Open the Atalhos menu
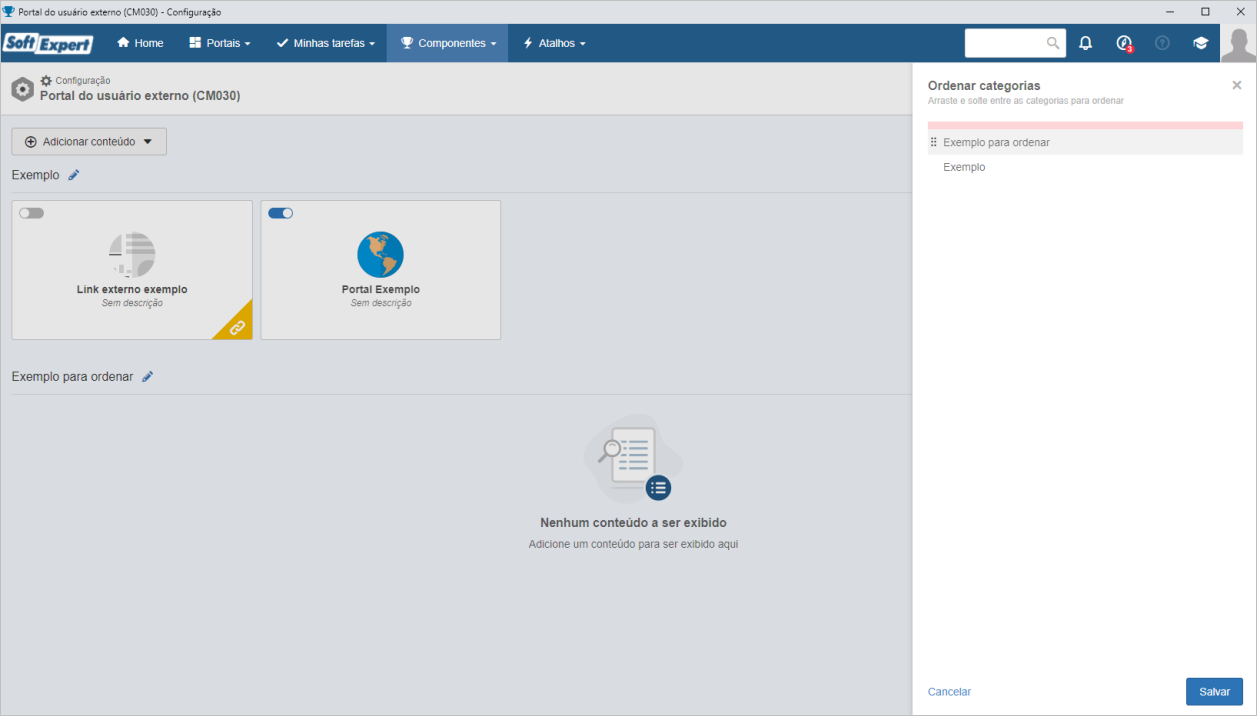Image resolution: width=1257 pixels, height=716 pixels. click(x=554, y=43)
